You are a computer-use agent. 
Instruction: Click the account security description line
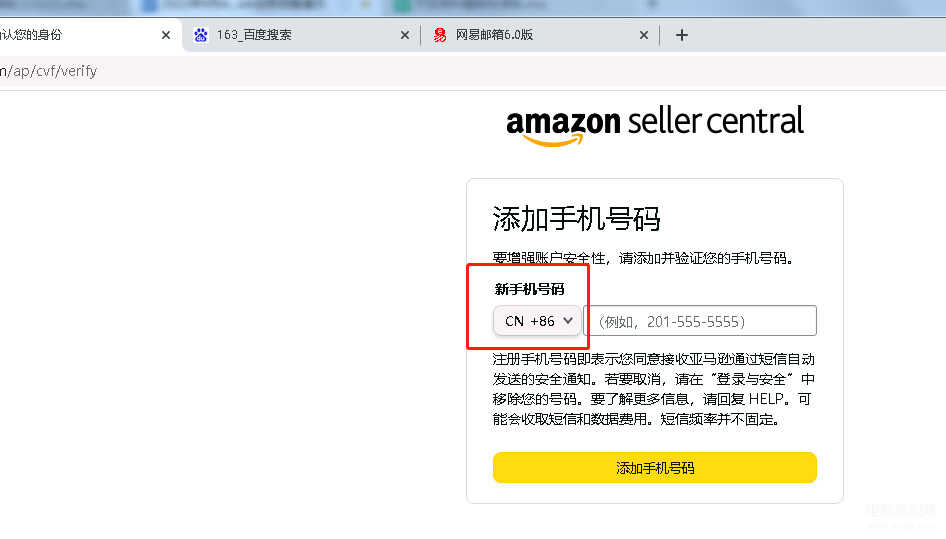[643, 258]
